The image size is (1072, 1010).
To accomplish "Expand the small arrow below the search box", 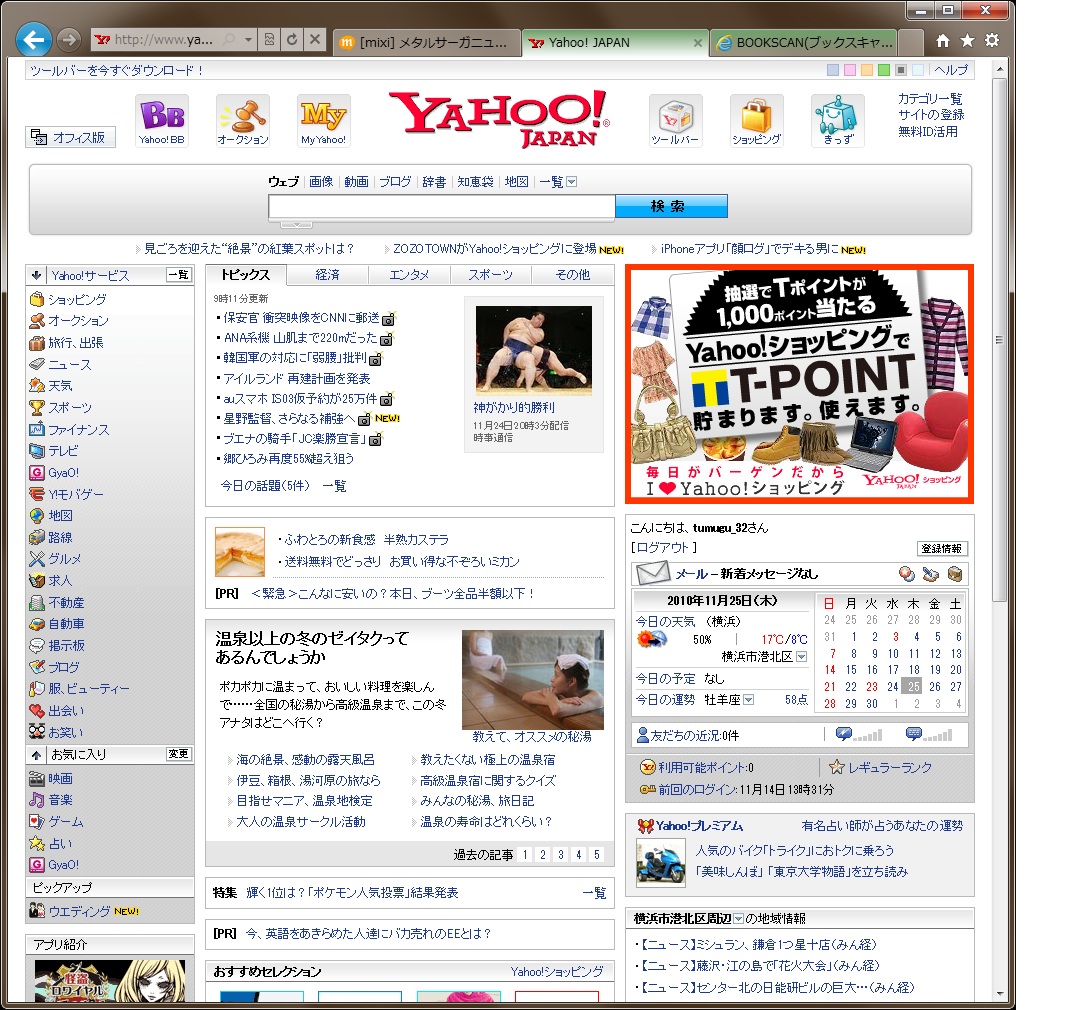I will [x=297, y=224].
